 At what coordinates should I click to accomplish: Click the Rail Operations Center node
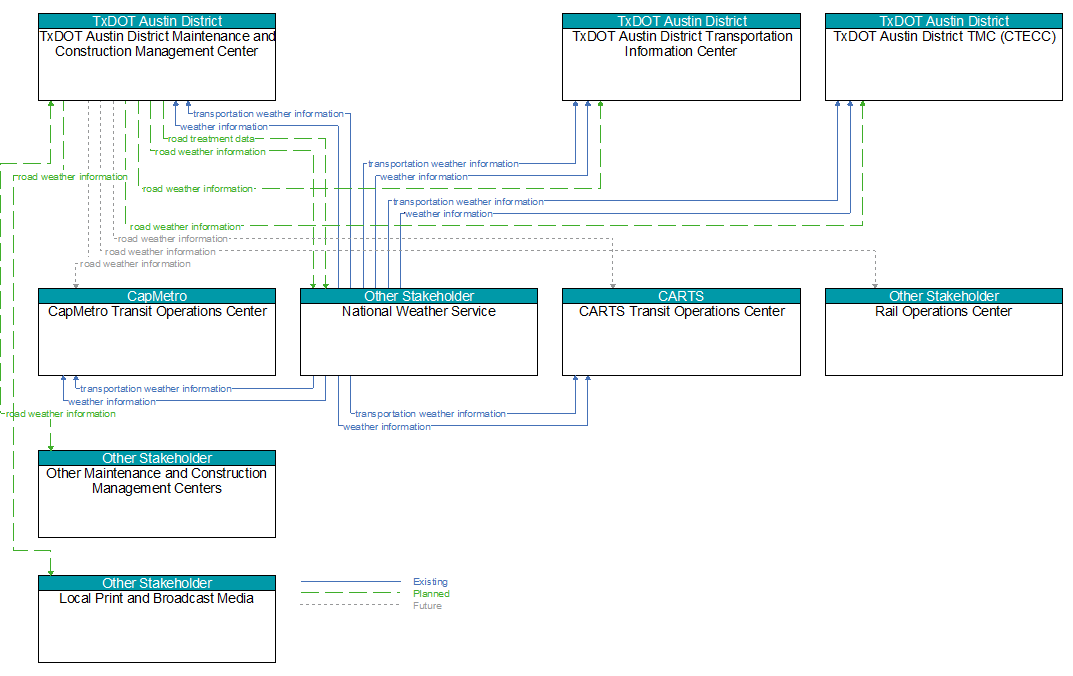point(944,332)
